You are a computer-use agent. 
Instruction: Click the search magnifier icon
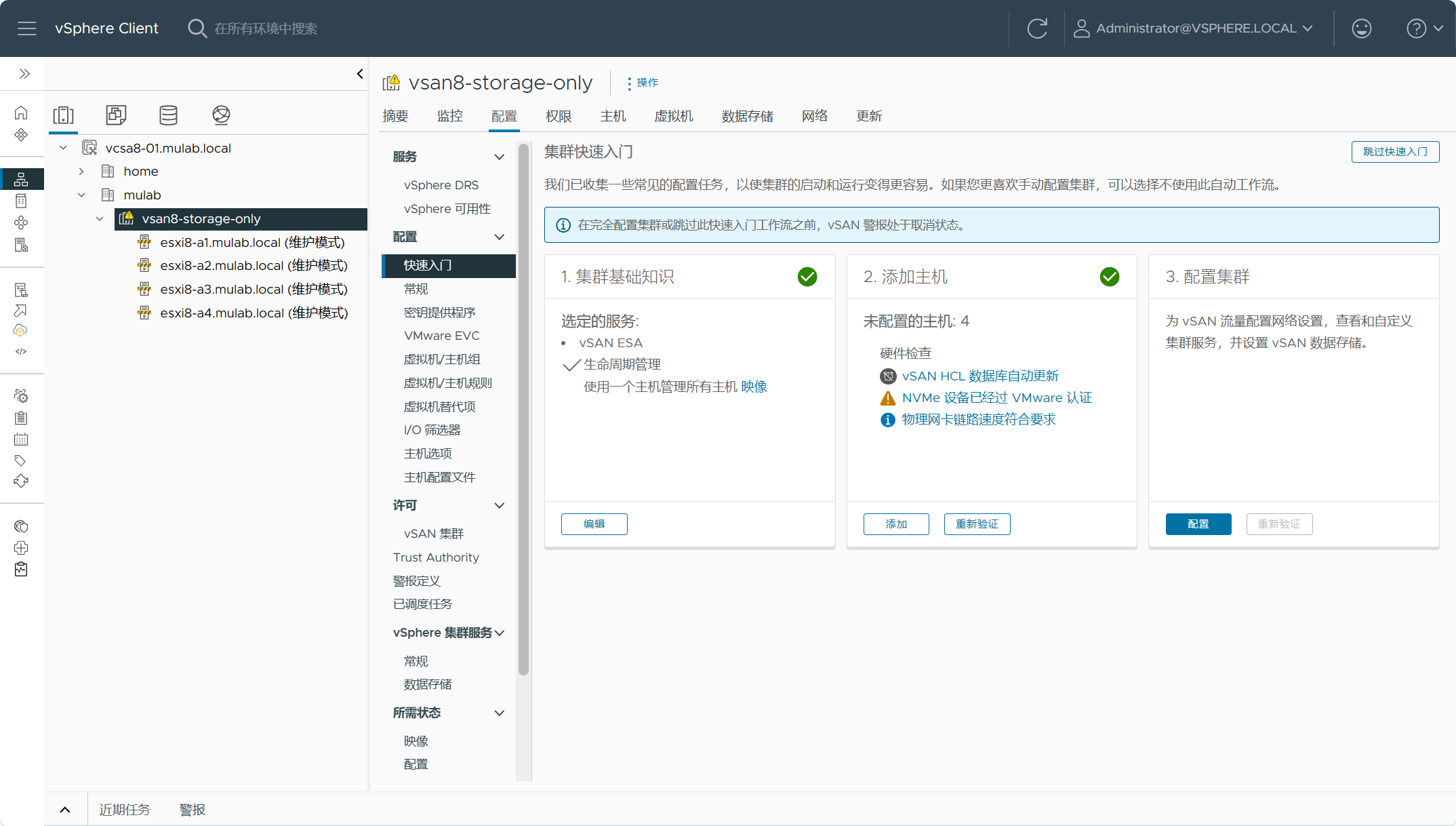click(x=197, y=28)
